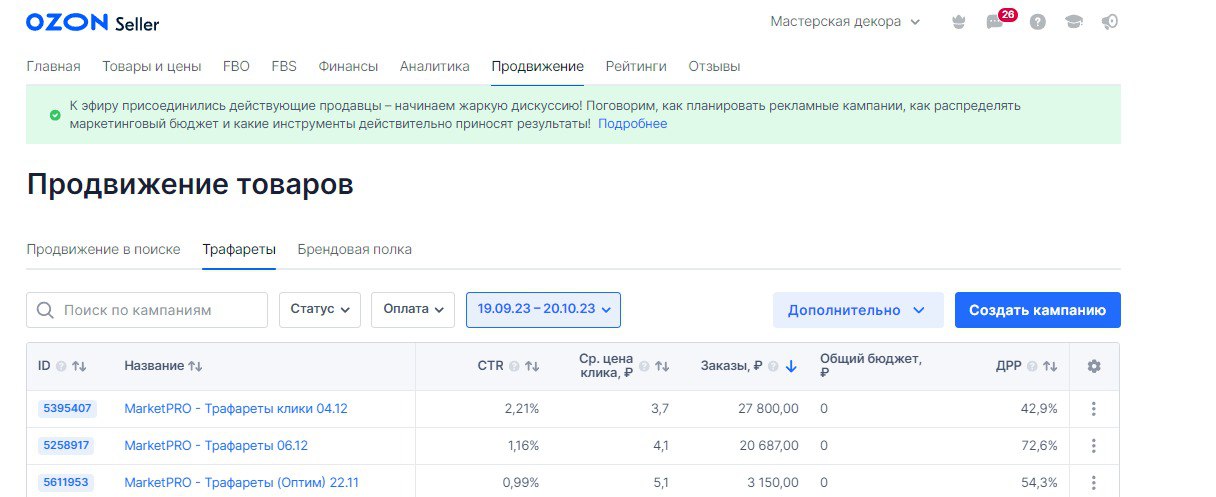Click ДРР value 54,3%

1039,483
